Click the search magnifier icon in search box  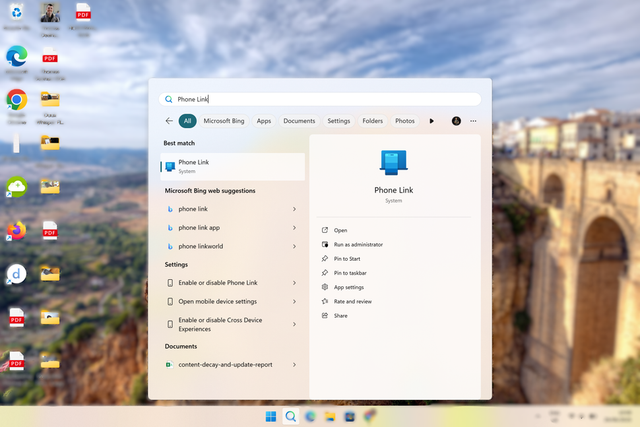tap(169, 99)
